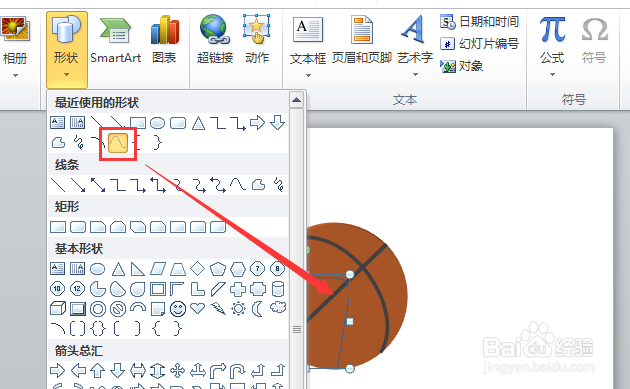Select decagon labeled 10 in 基本形状
The image size is (630, 389).
tap(57, 289)
